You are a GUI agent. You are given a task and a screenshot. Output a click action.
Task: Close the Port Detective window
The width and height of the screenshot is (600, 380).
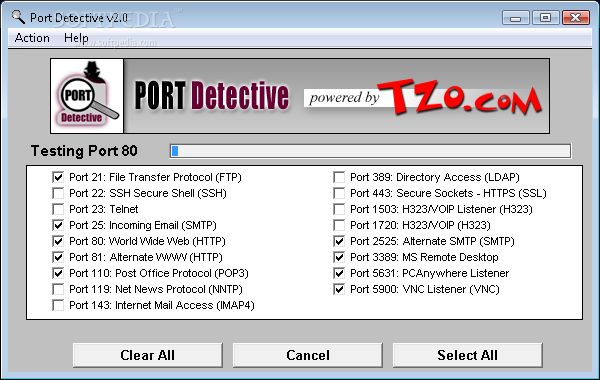click(x=576, y=18)
